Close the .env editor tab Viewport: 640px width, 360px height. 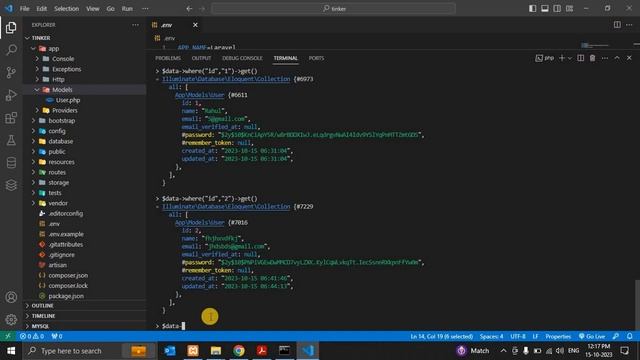click(195, 25)
